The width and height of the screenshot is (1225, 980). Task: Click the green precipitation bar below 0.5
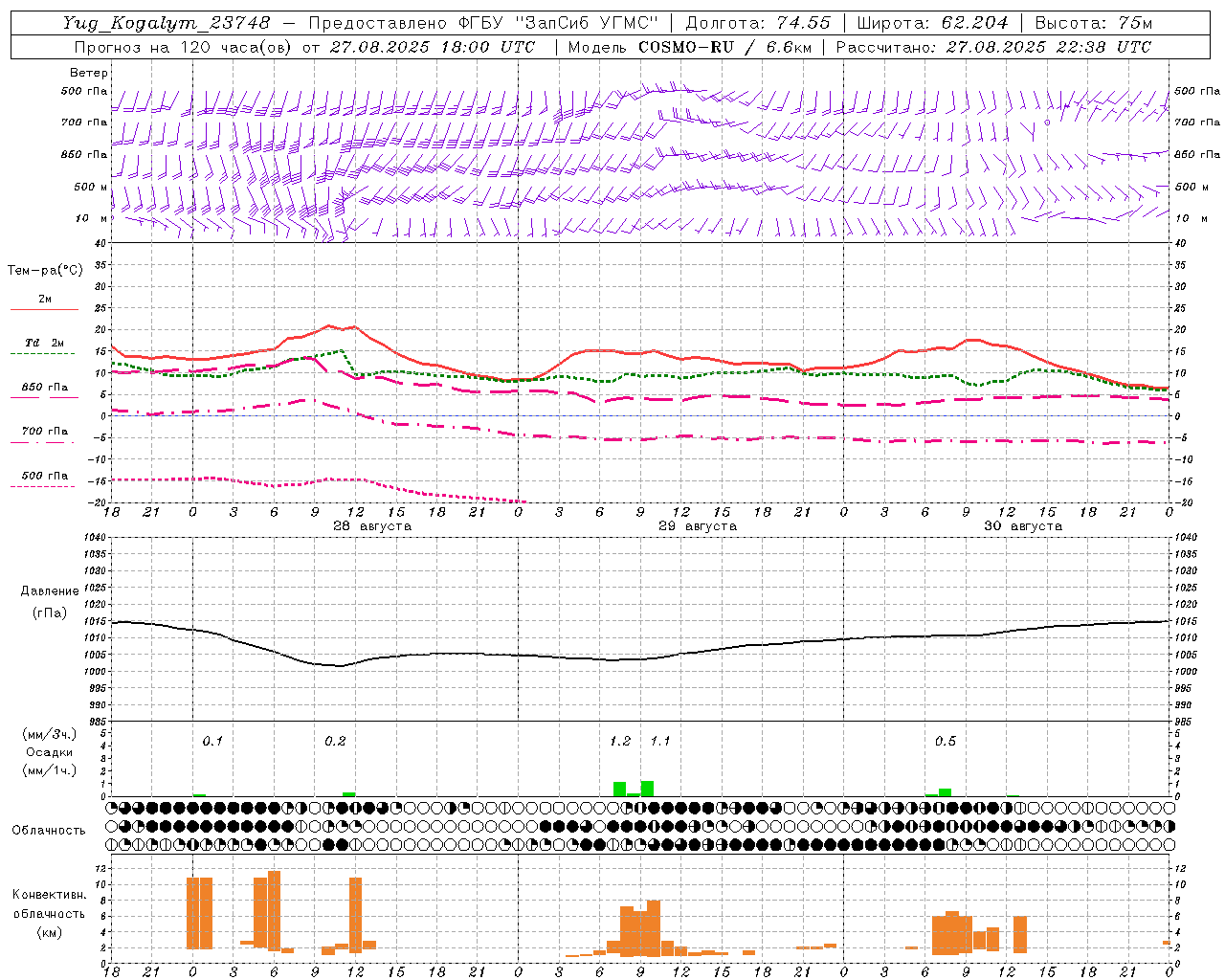point(946,792)
